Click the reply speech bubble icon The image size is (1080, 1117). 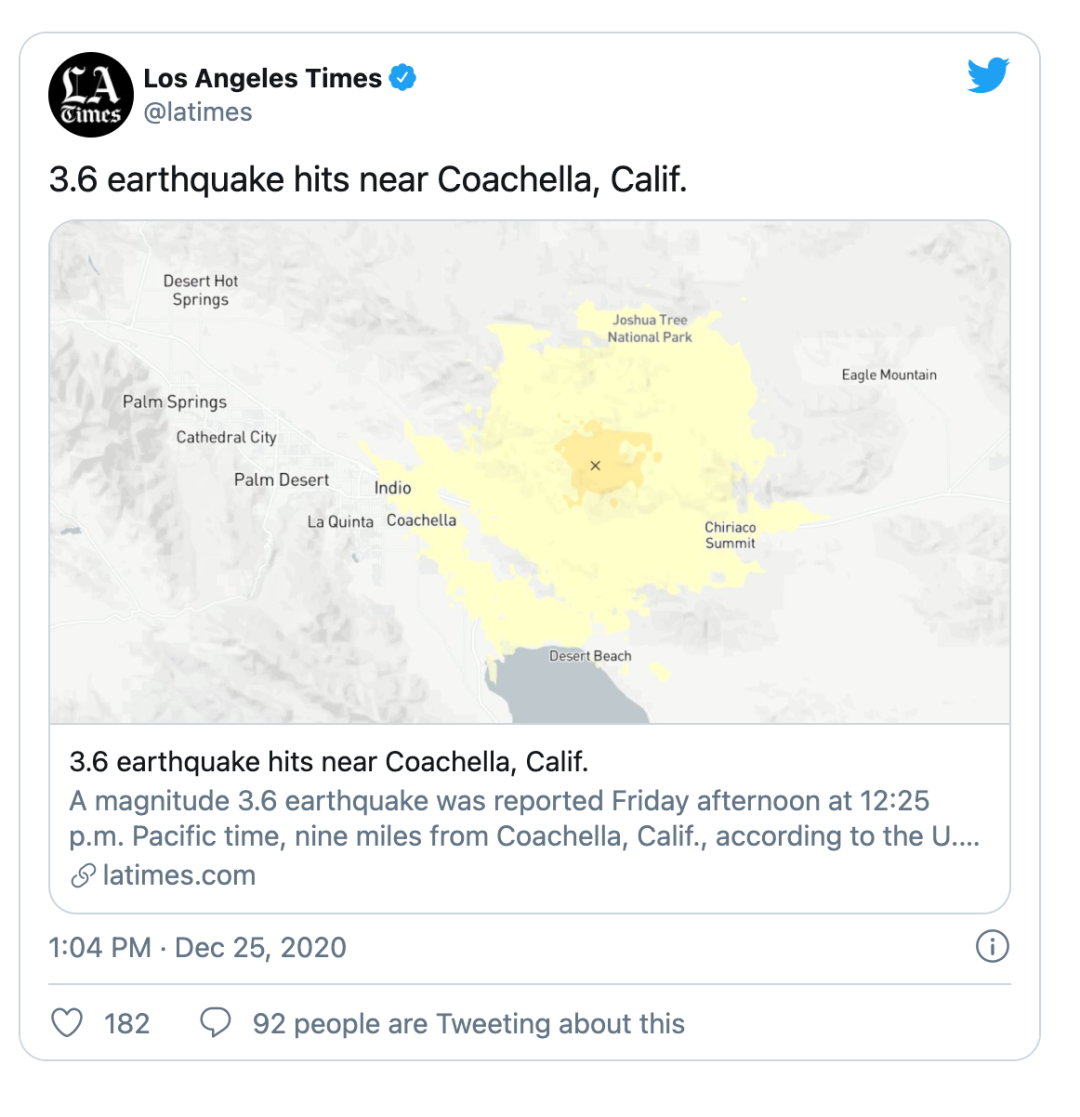[214, 1023]
